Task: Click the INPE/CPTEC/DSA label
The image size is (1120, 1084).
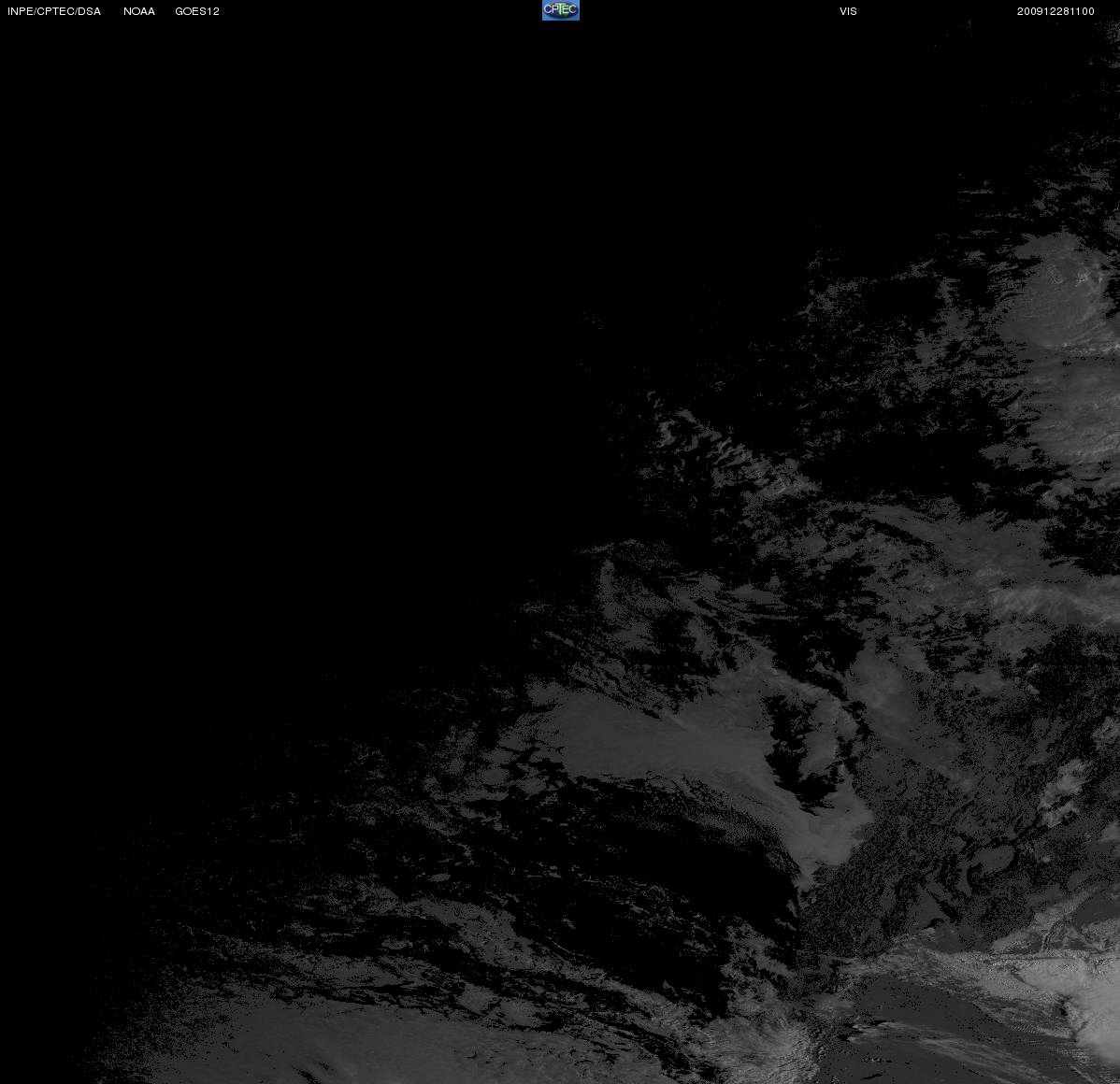Action: 54,11
